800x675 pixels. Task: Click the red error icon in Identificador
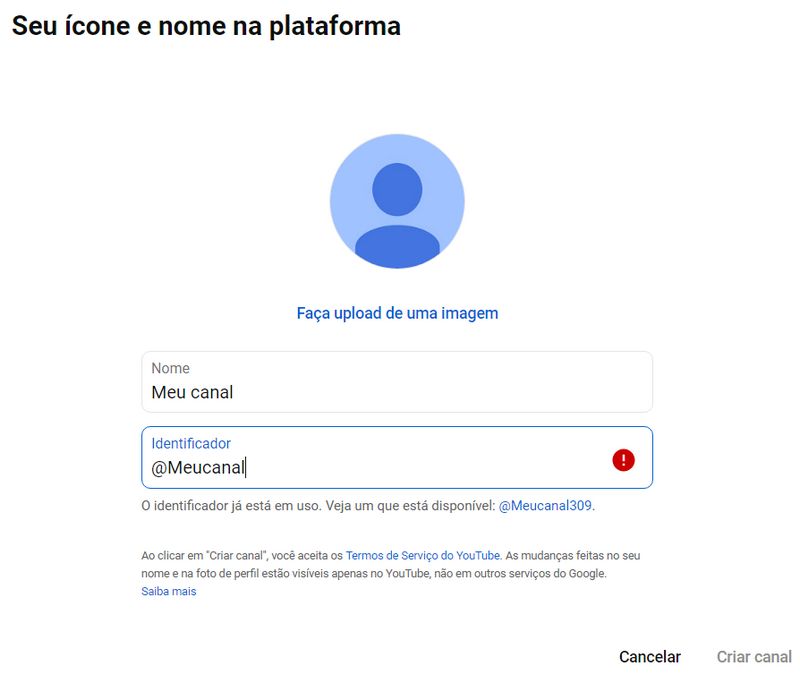623,460
